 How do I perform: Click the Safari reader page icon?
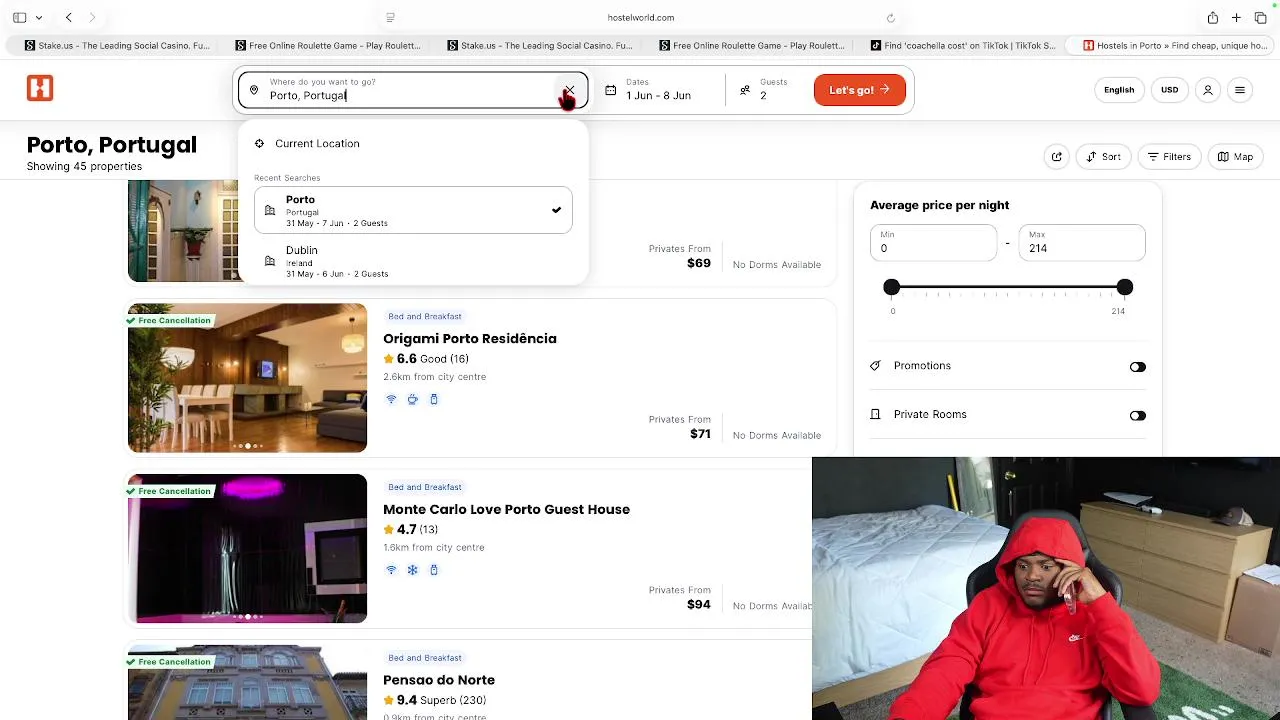click(x=390, y=18)
